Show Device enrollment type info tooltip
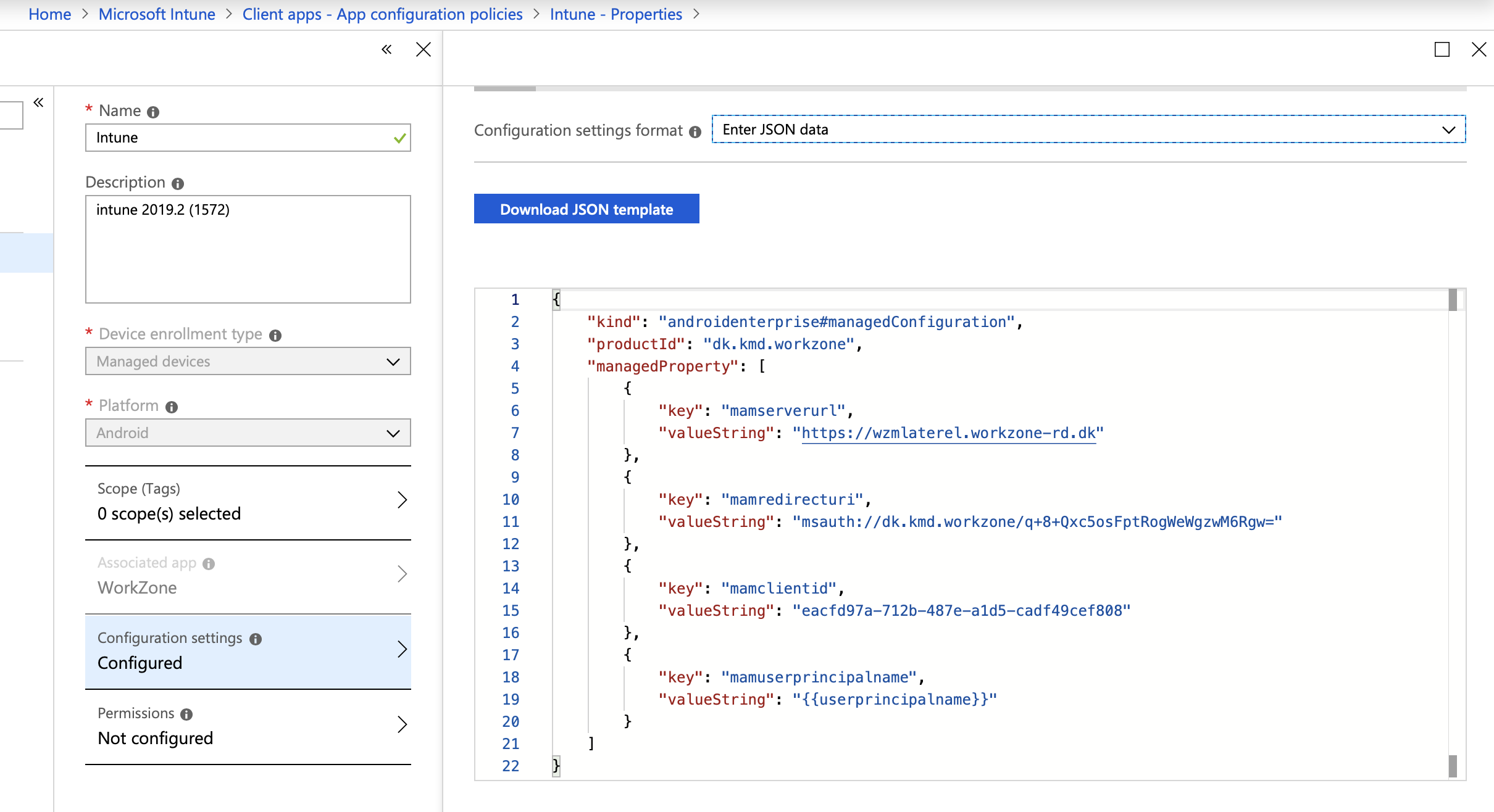This screenshot has width=1494, height=812. point(275,335)
